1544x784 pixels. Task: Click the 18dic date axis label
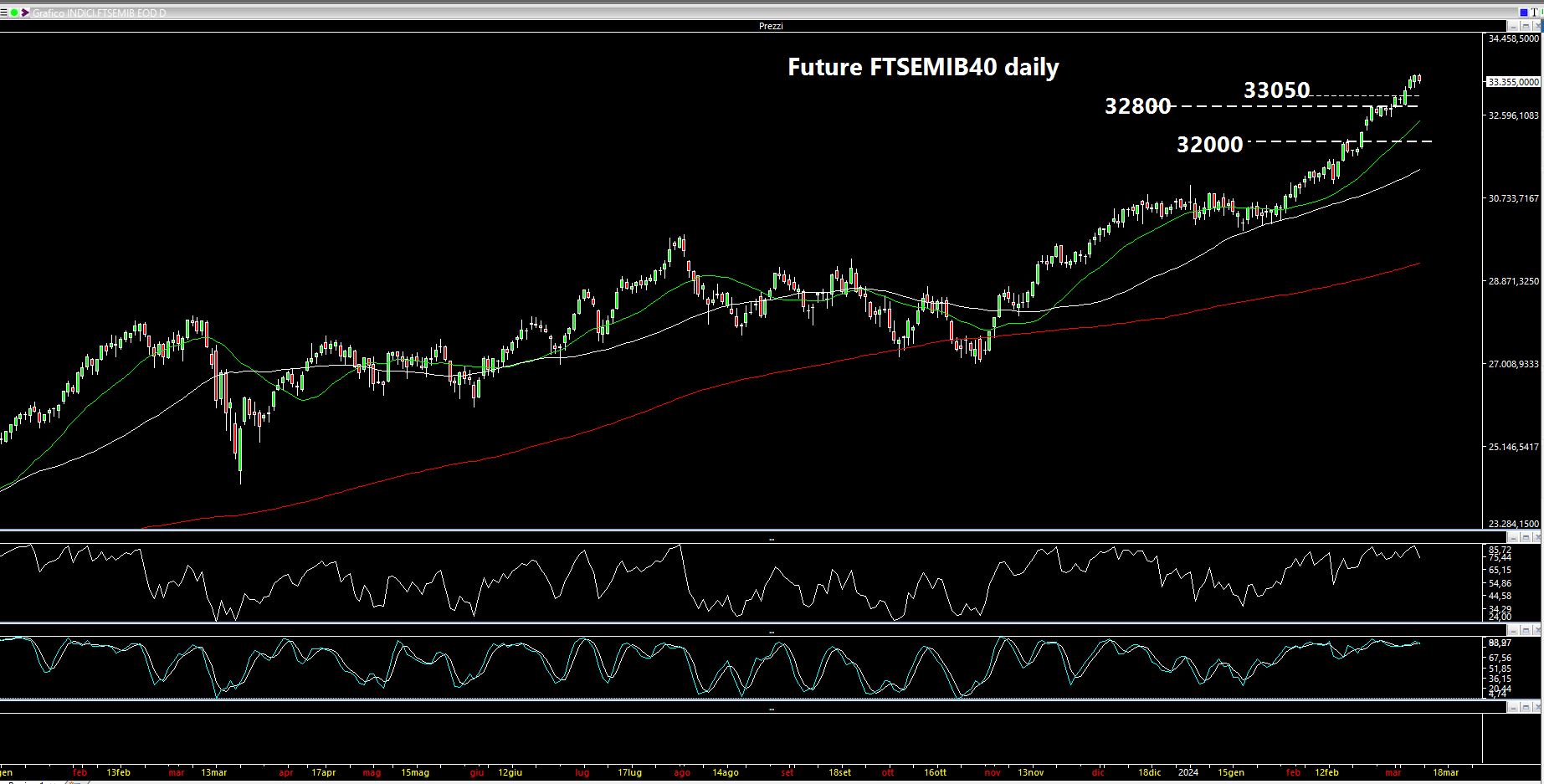coord(1150,772)
